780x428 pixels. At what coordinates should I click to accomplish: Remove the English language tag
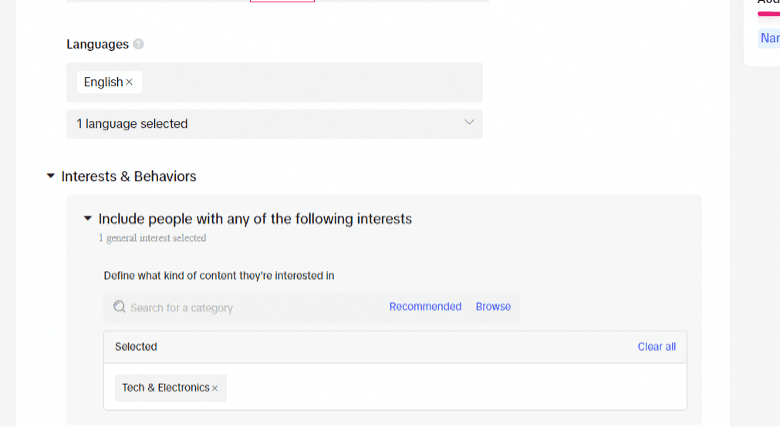click(129, 82)
